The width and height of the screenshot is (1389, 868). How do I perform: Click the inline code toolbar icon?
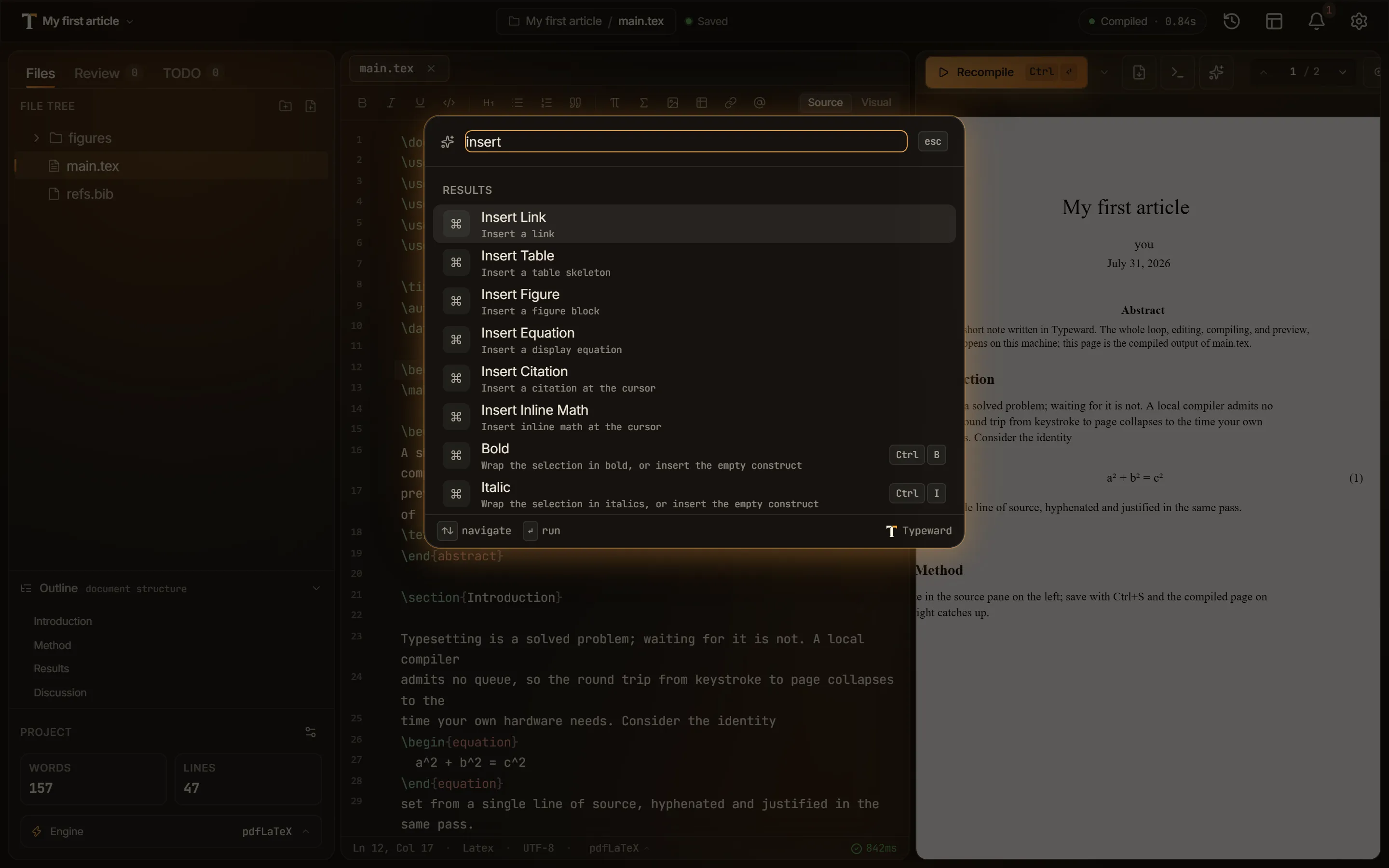(x=449, y=103)
